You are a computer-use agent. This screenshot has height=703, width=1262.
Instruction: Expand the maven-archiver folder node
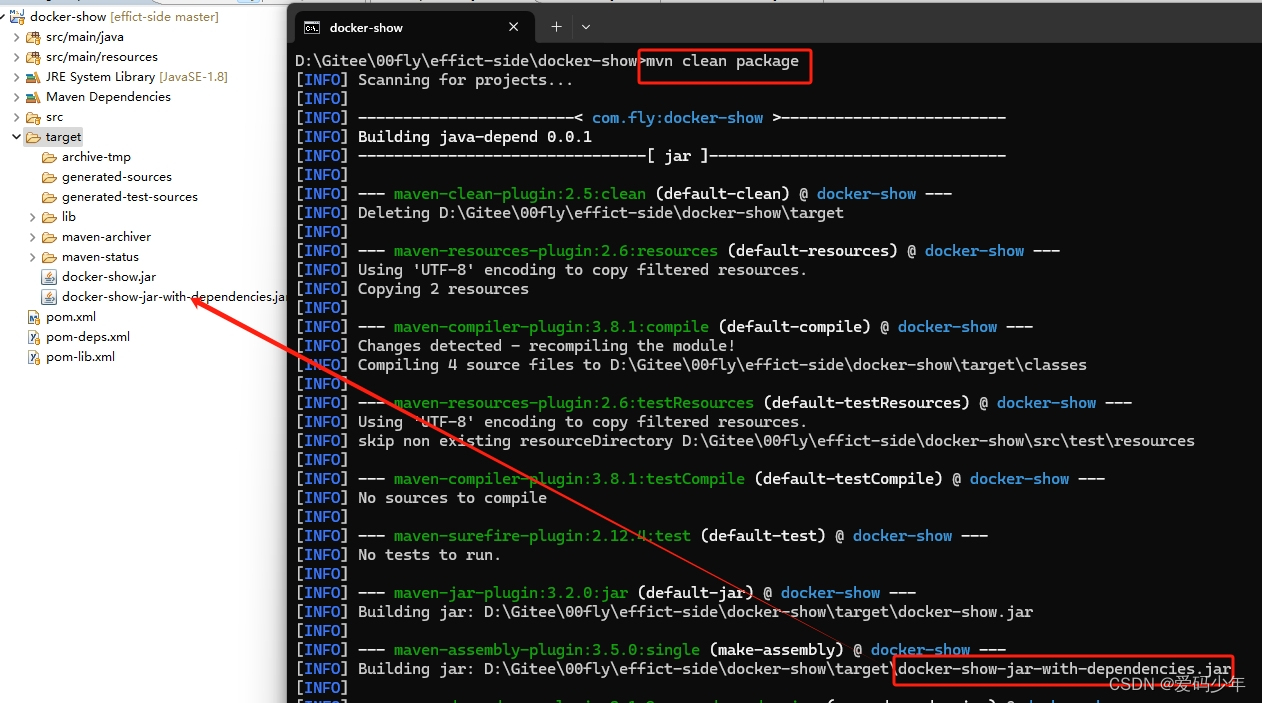pyautogui.click(x=33, y=237)
